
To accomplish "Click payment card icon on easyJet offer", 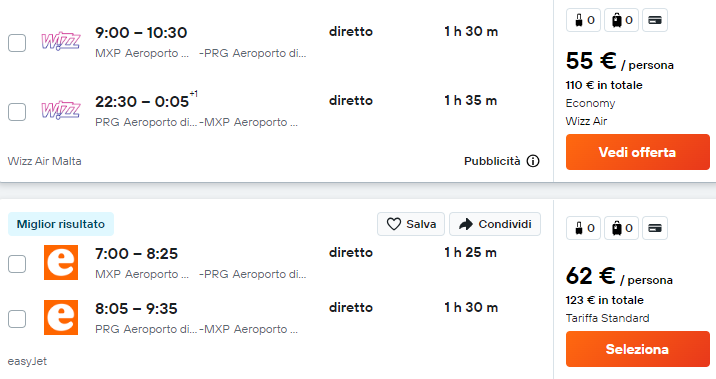I will click(x=655, y=228).
